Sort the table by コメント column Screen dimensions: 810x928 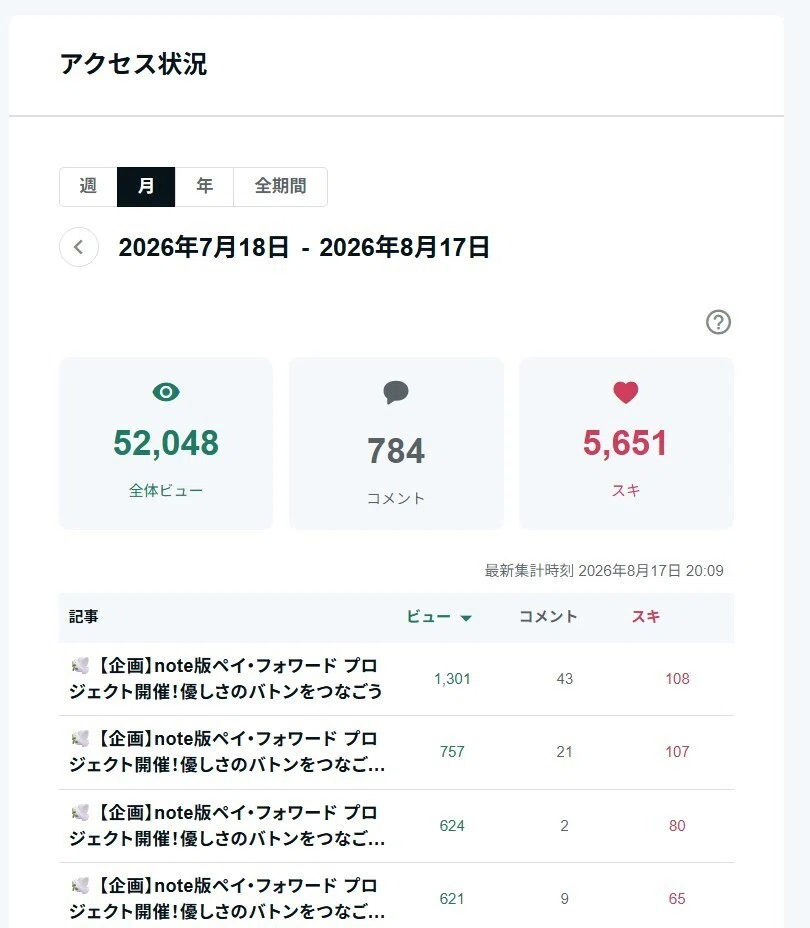coord(548,617)
